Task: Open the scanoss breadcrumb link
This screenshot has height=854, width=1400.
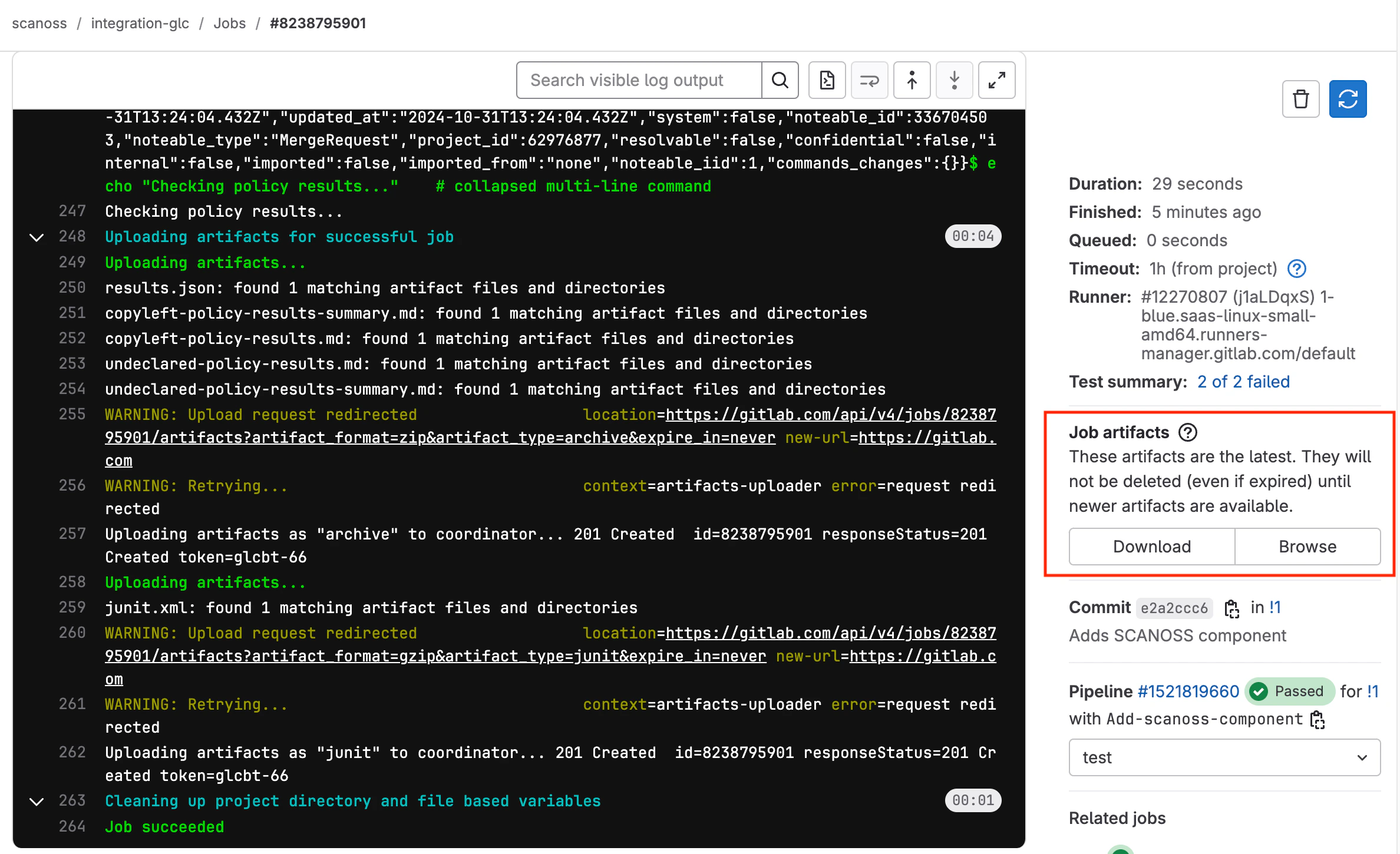Action: point(39,24)
